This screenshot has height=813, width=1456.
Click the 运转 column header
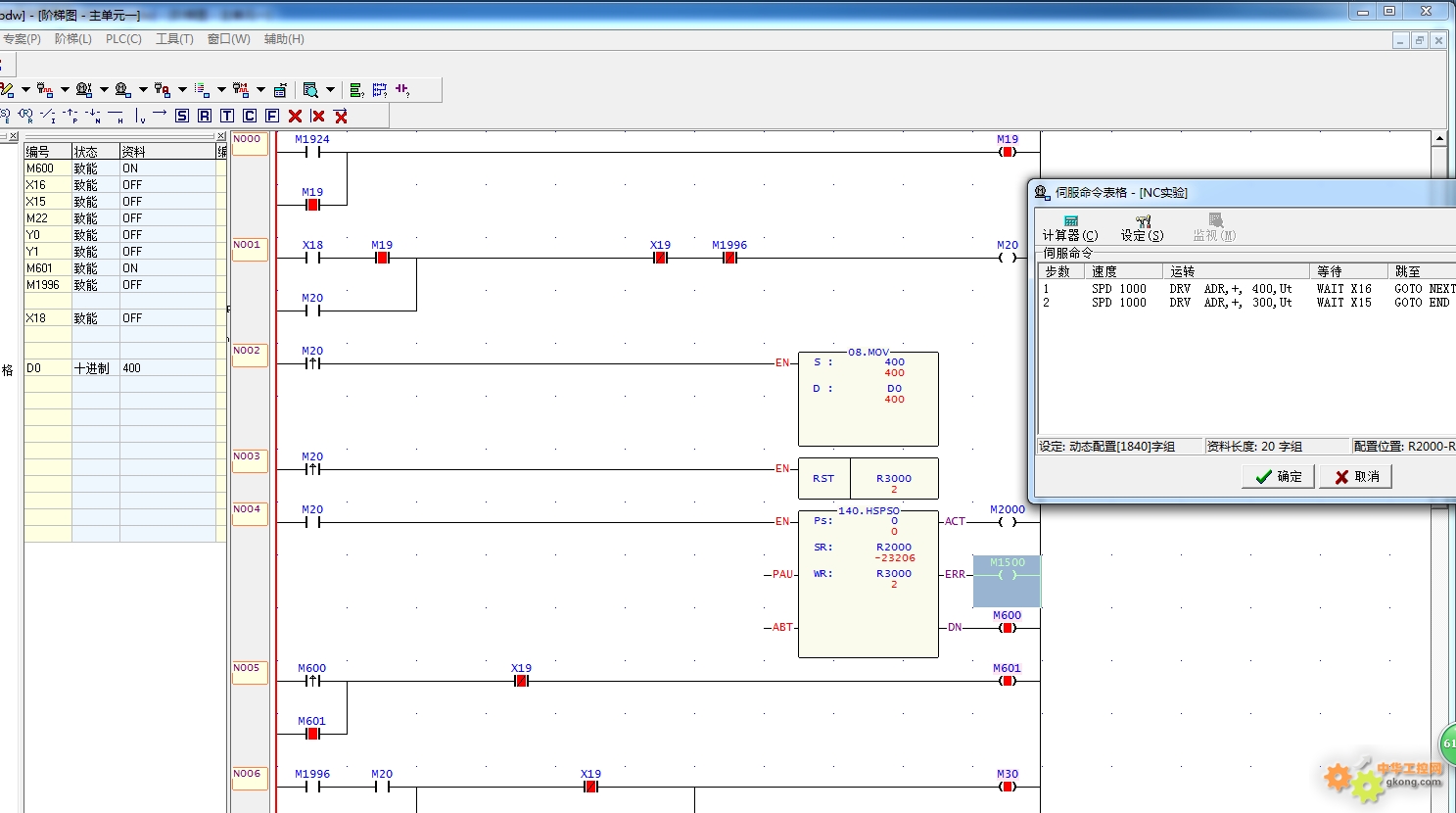point(1236,271)
